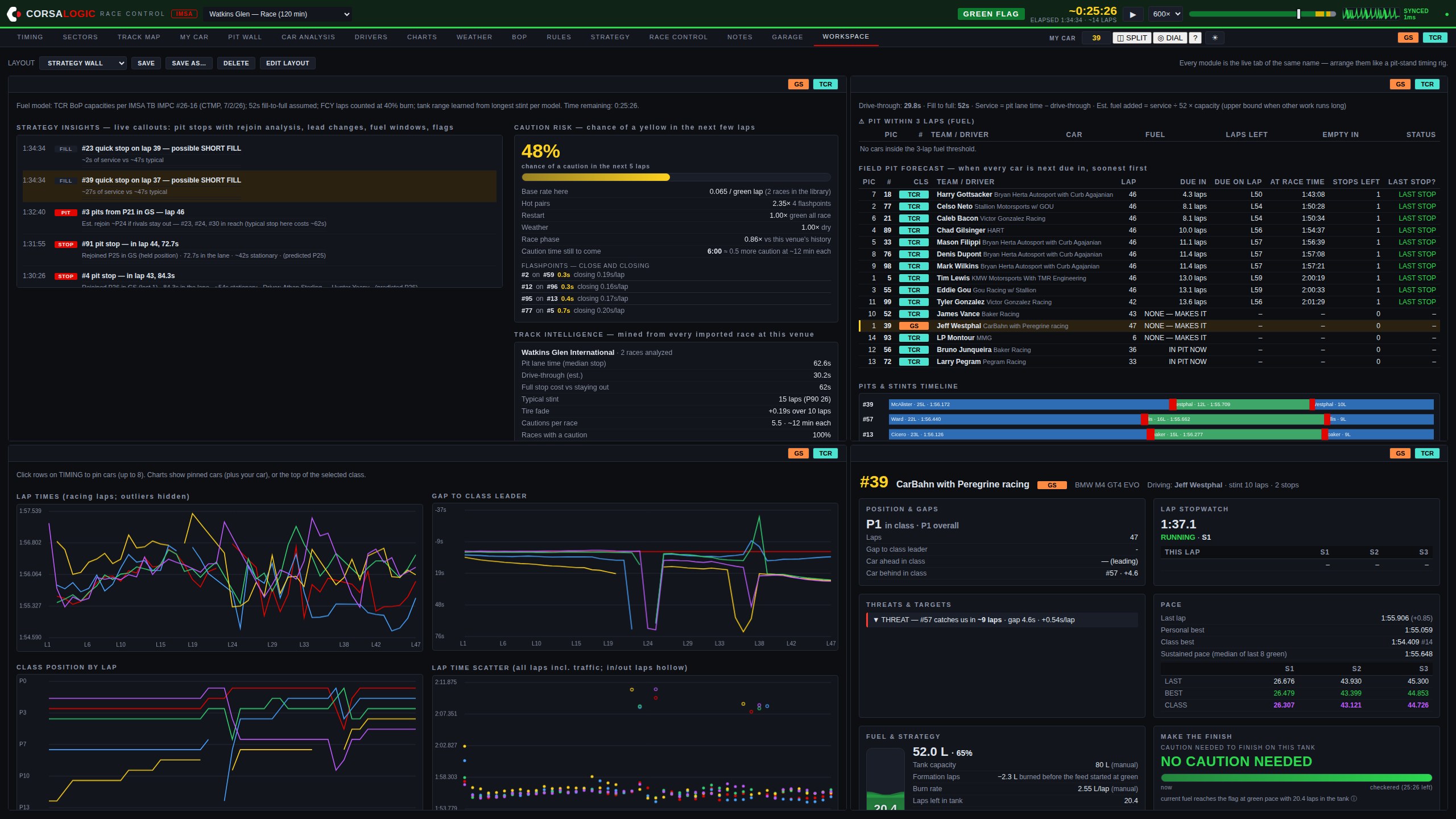Click the MY CAR number field
The height and width of the screenshot is (819, 1456).
pos(1097,38)
